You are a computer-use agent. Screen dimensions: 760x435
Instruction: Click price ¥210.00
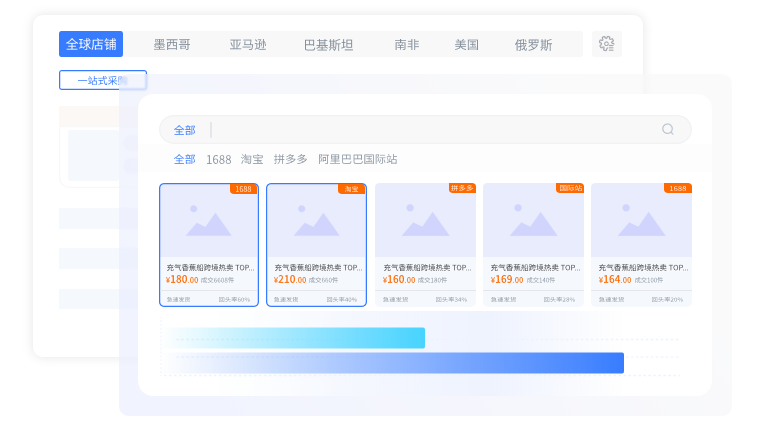290,279
